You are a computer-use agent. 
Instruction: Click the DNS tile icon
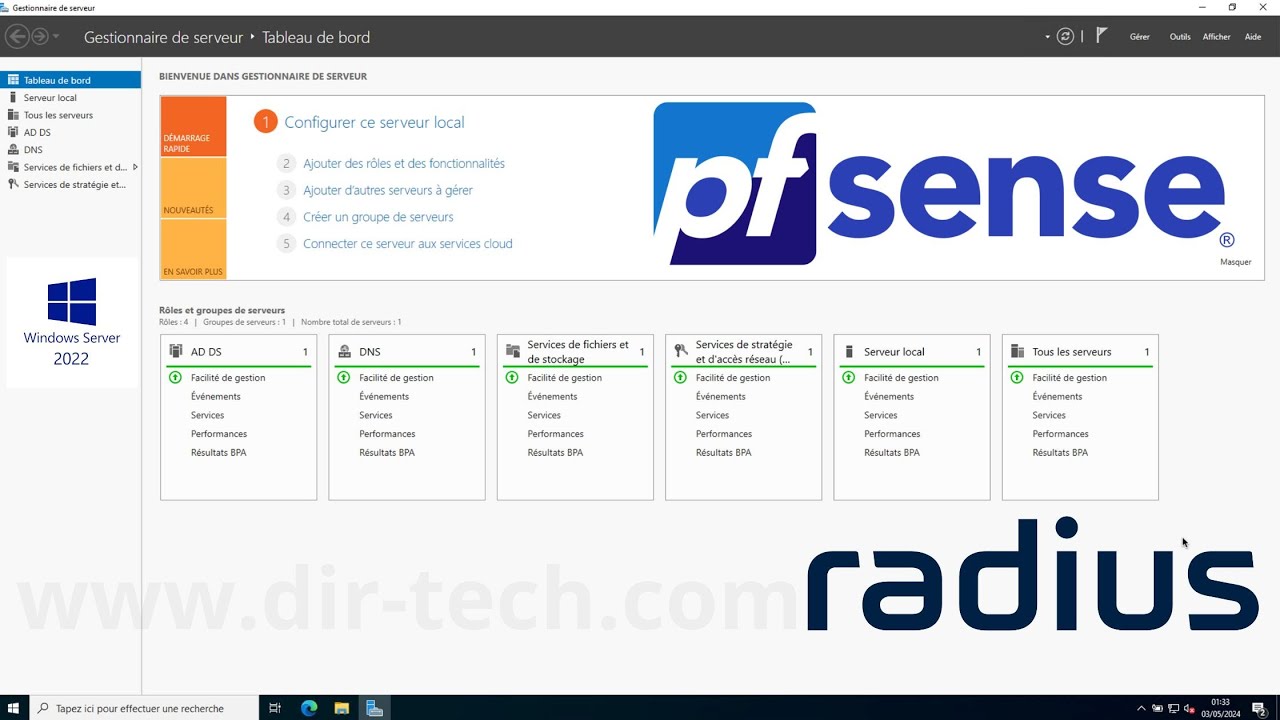pyautogui.click(x=344, y=351)
